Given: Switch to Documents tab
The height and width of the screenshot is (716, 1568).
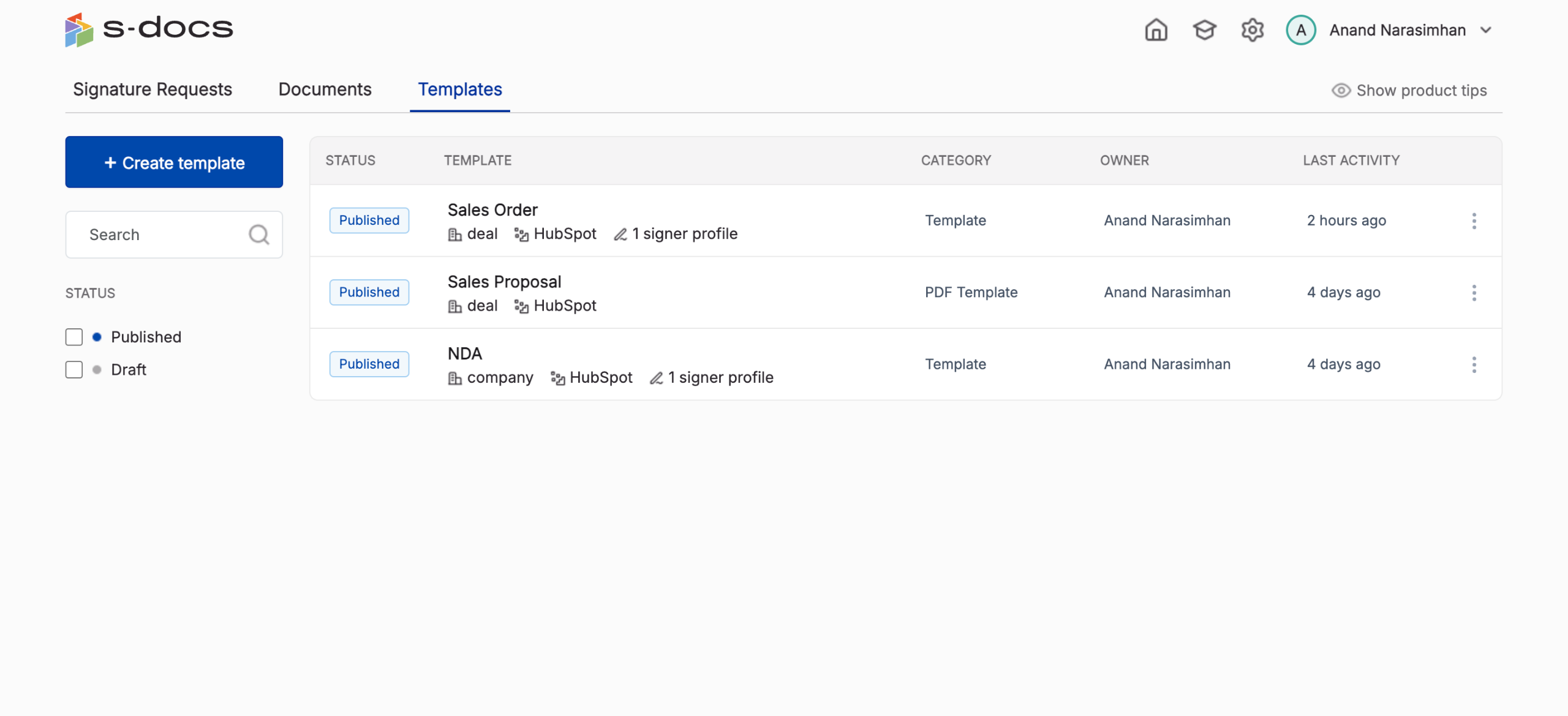Looking at the screenshot, I should tap(325, 89).
